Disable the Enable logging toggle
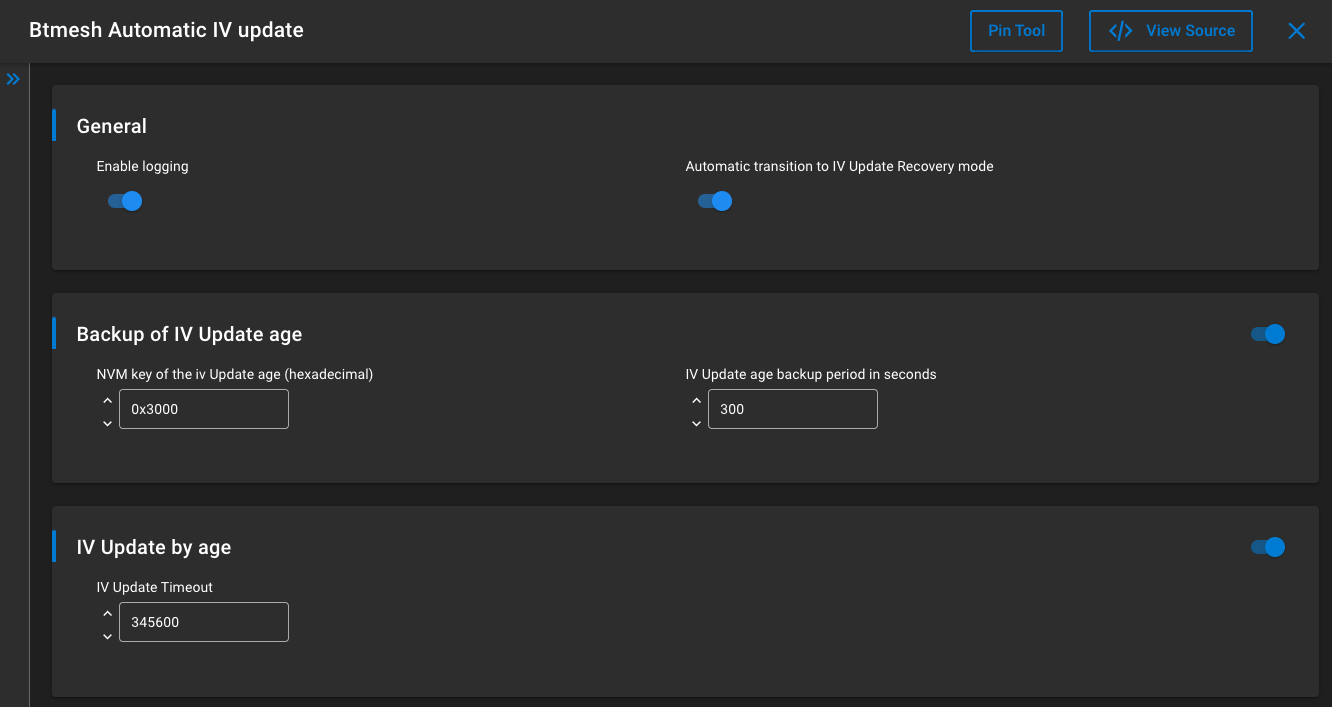This screenshot has height=707, width=1332. [x=124, y=201]
